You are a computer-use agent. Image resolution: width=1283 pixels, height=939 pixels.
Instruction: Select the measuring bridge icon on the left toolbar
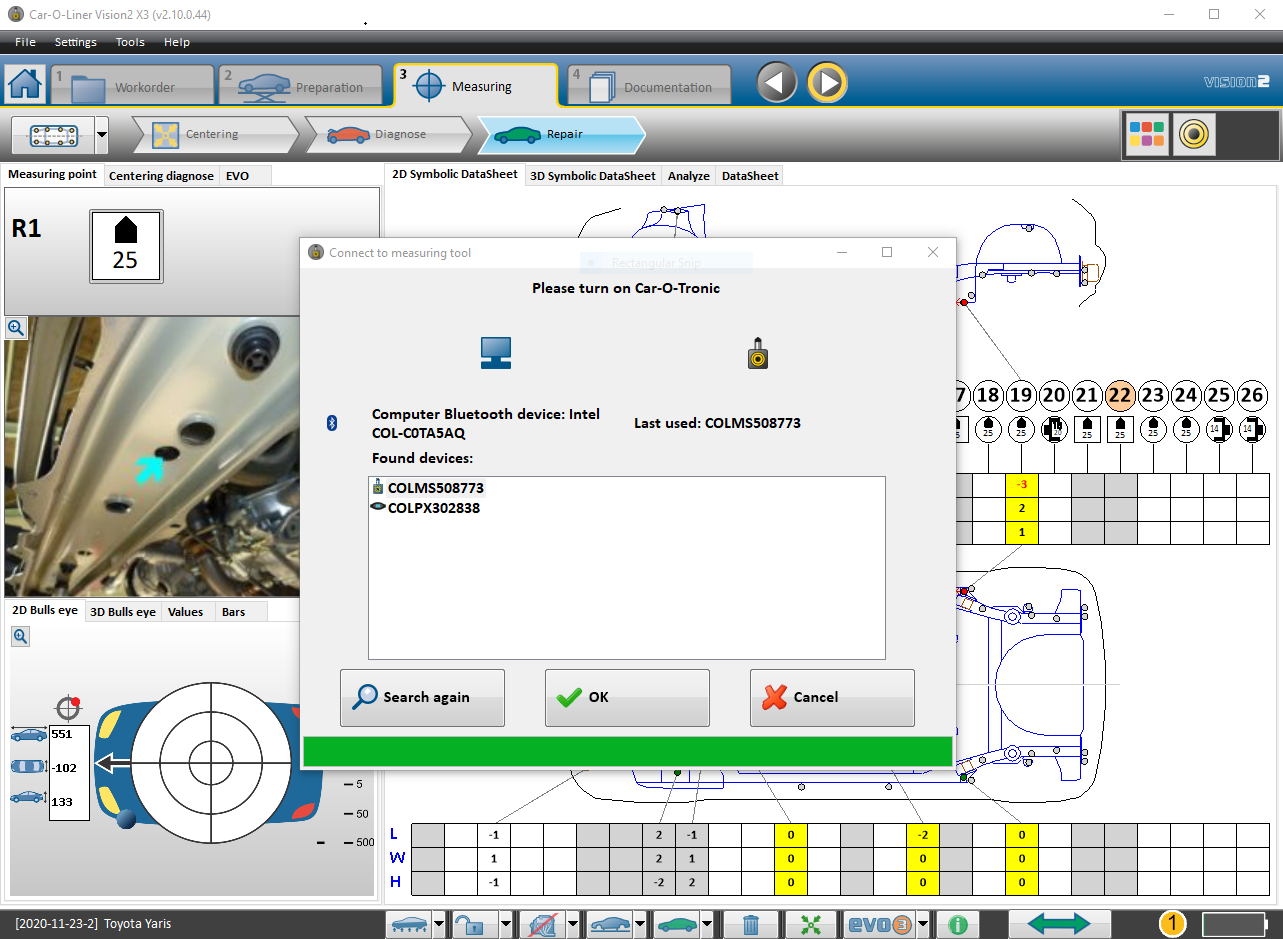click(52, 134)
